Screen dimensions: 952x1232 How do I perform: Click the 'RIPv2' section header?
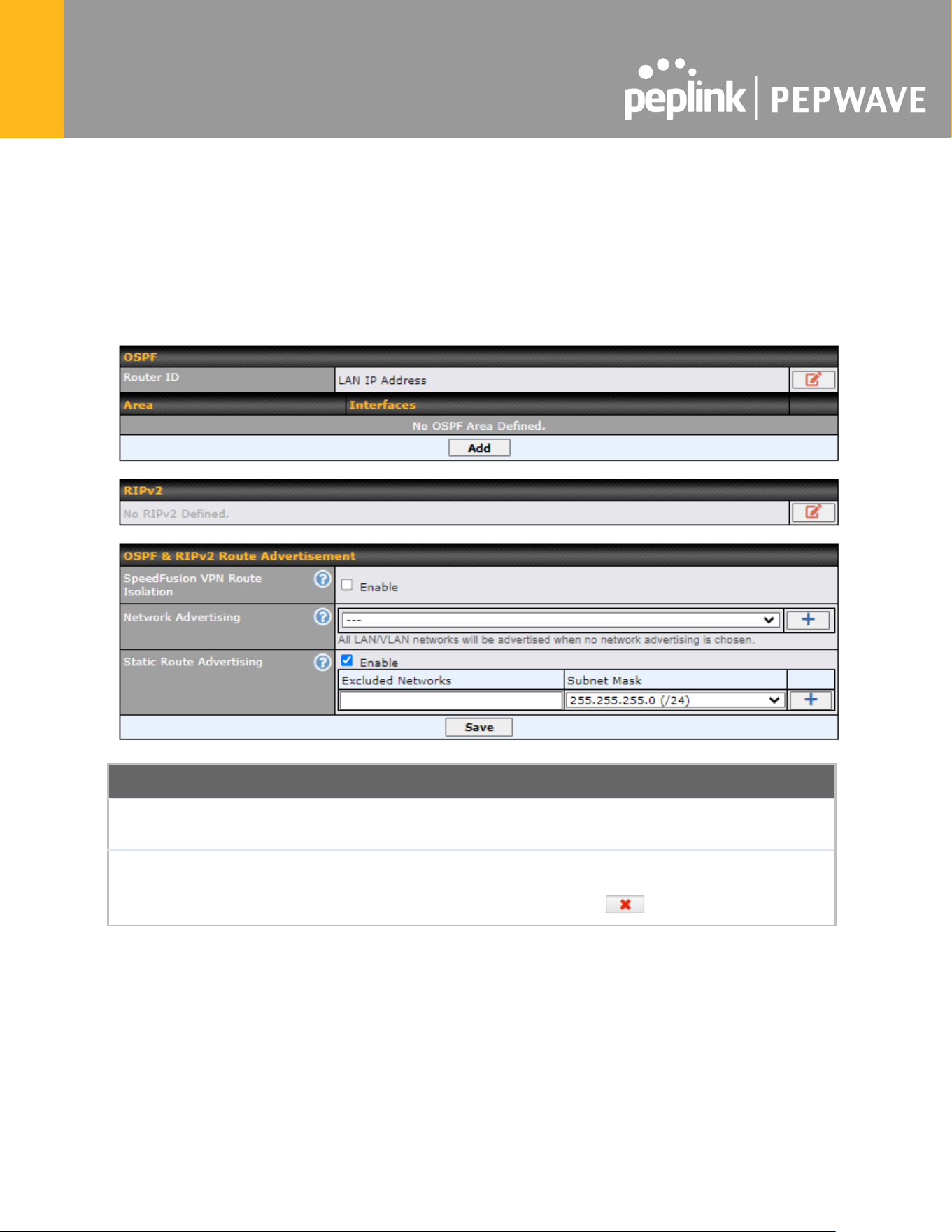point(143,490)
